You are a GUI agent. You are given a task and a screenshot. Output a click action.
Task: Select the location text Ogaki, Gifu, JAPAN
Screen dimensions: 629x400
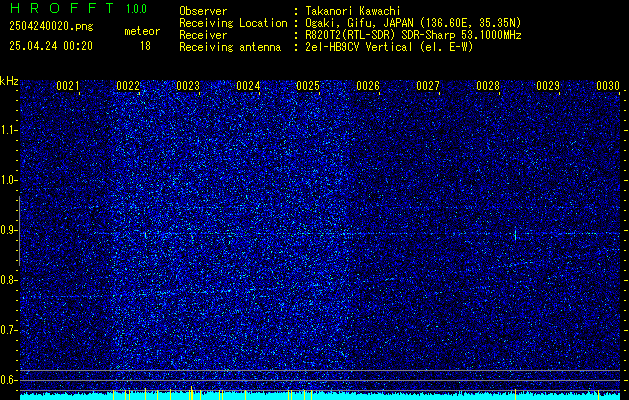point(358,23)
